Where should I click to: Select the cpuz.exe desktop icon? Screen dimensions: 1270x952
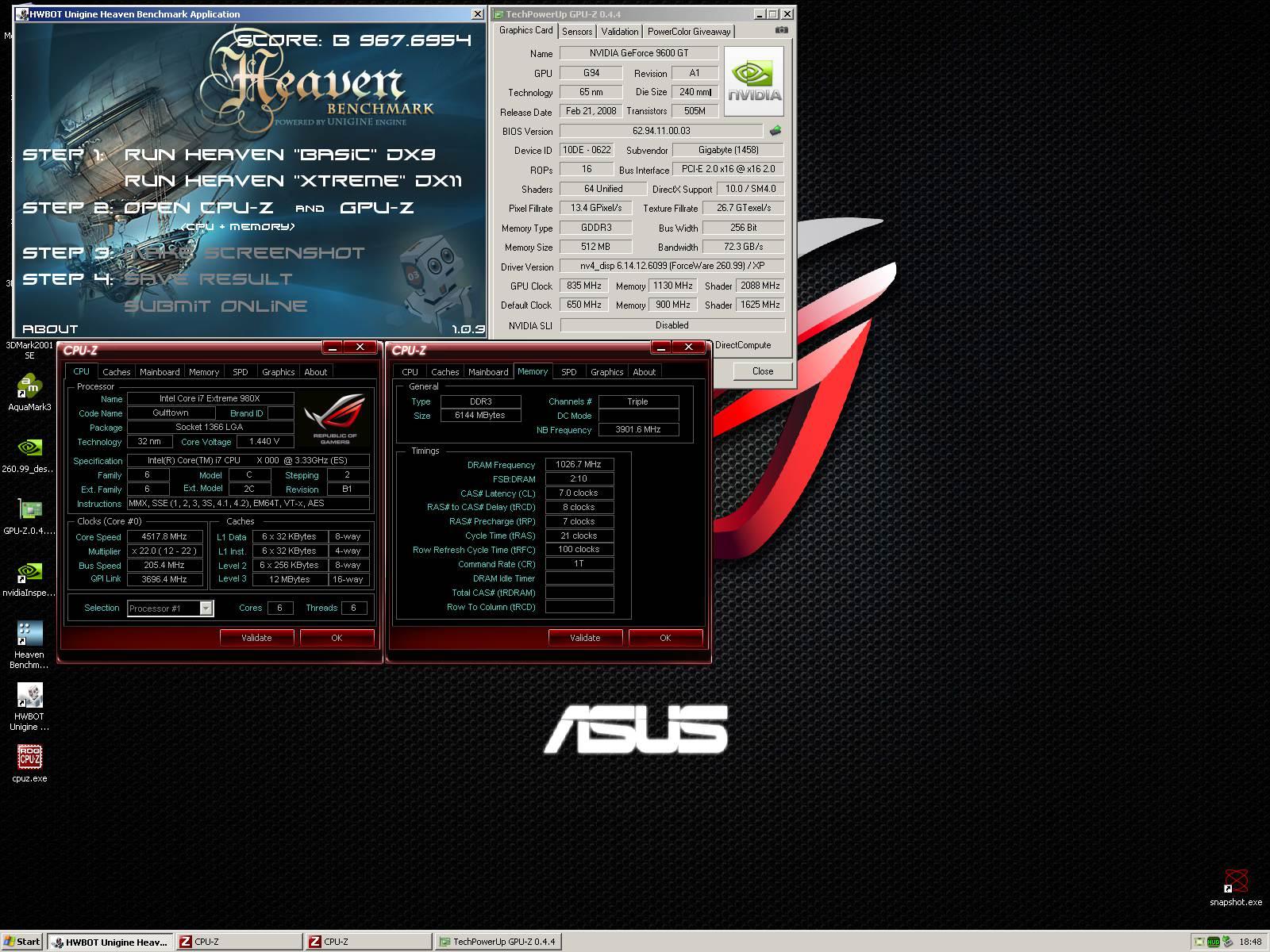point(29,765)
